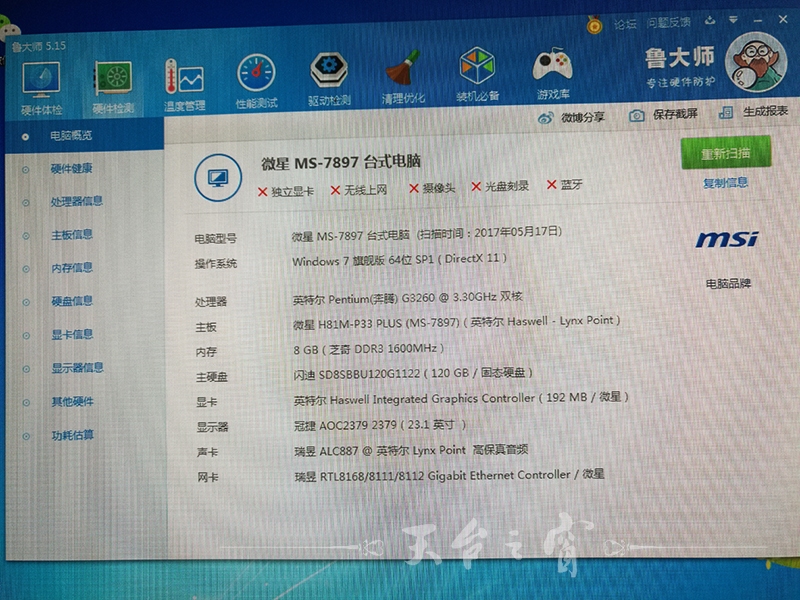Open 驱动检测 driver detection
This screenshot has height=600, width=800.
(329, 79)
